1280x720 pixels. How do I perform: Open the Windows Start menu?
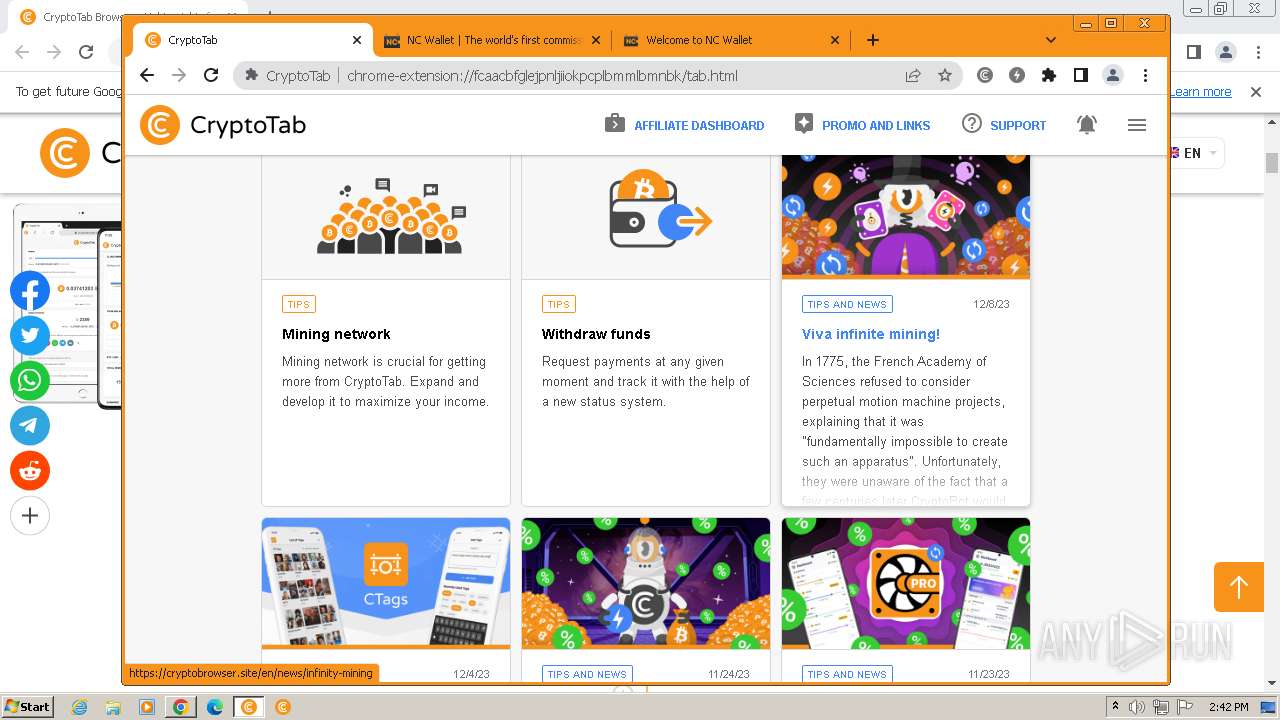(27, 706)
